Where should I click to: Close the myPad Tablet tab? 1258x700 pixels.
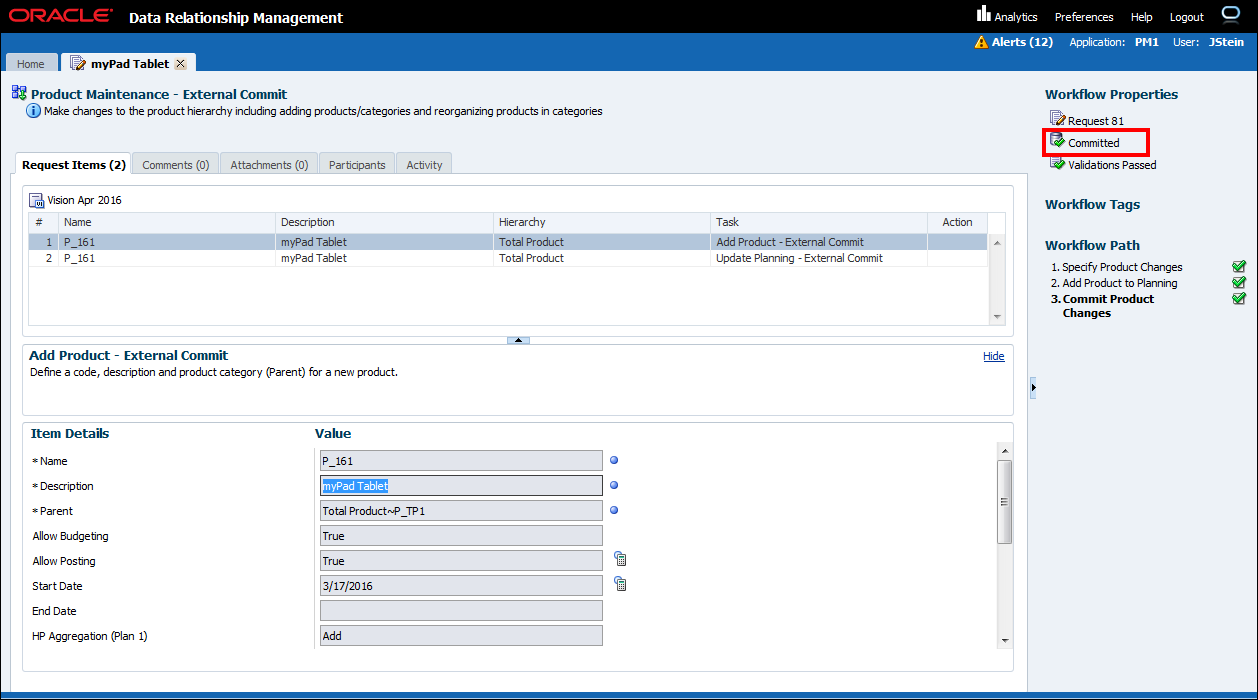[x=181, y=64]
